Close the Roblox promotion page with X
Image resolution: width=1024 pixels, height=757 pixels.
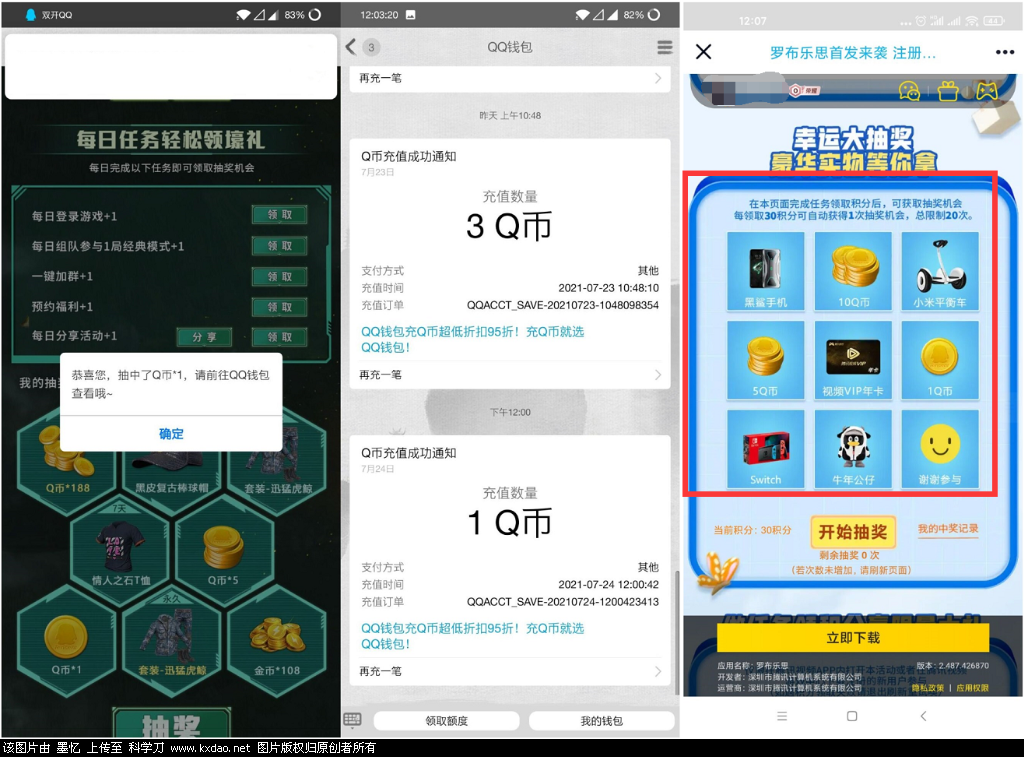tap(704, 52)
